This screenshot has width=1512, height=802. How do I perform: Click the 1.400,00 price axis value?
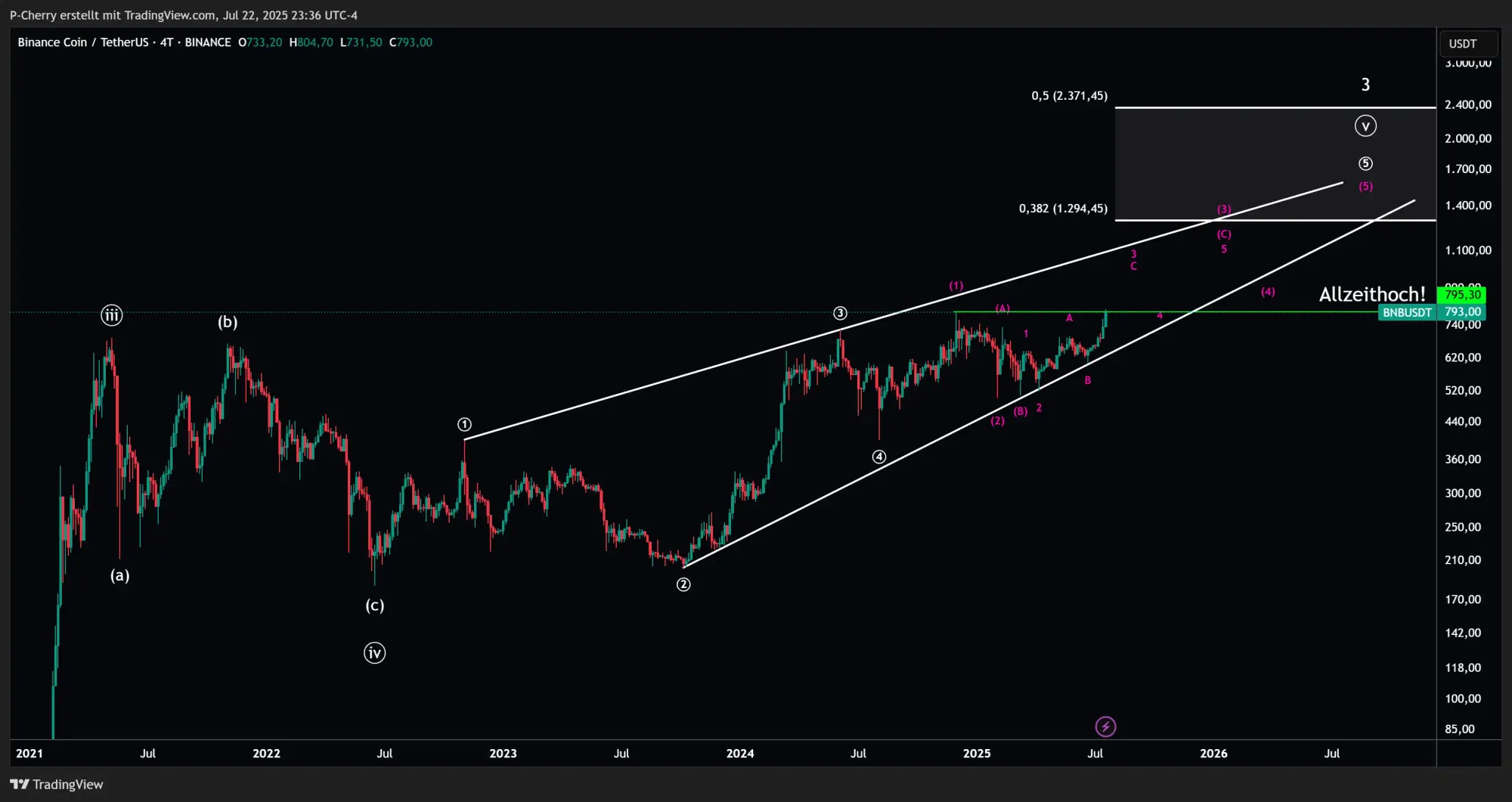[1468, 206]
